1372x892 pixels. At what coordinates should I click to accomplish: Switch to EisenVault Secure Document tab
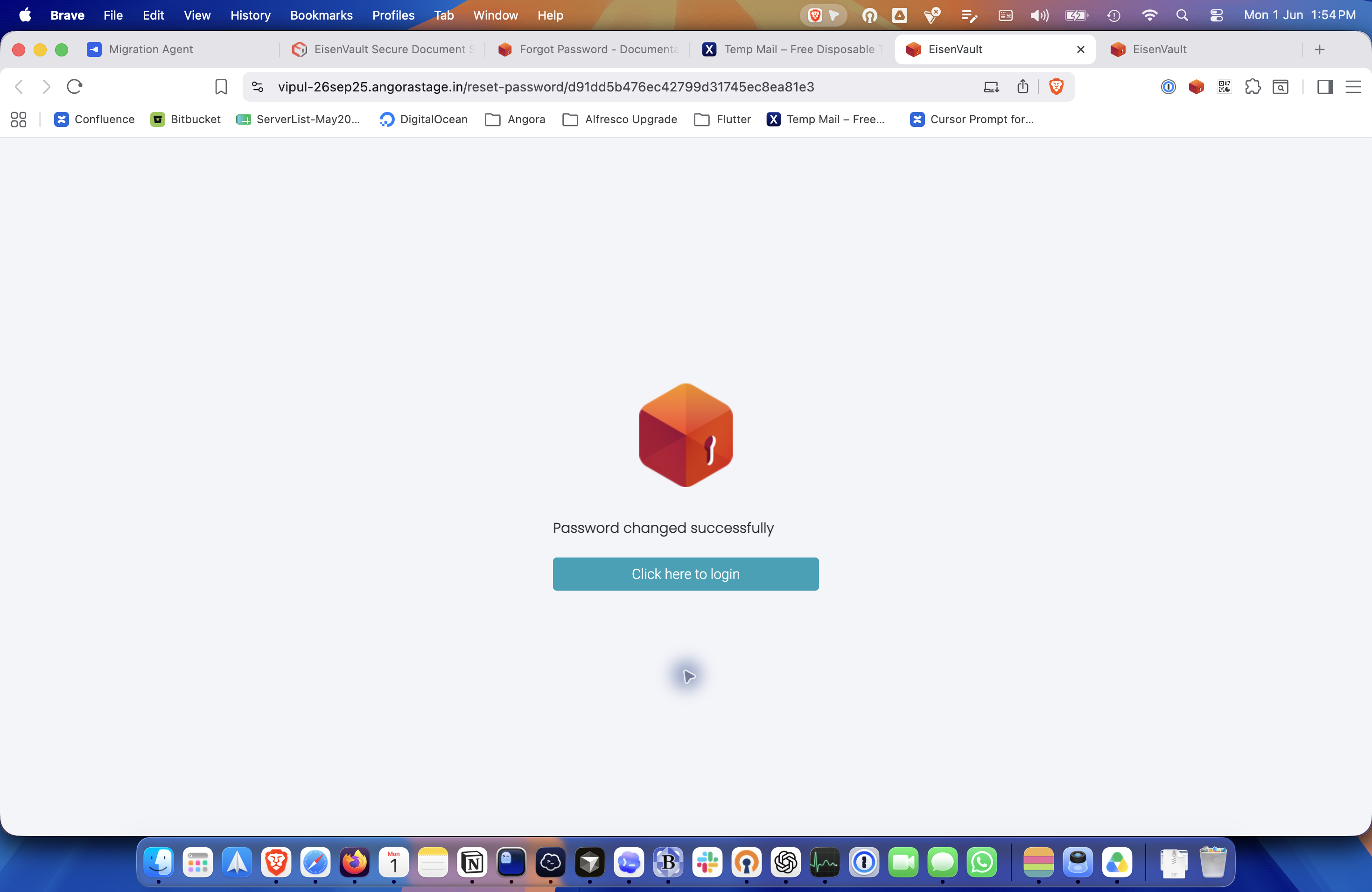(x=383, y=49)
